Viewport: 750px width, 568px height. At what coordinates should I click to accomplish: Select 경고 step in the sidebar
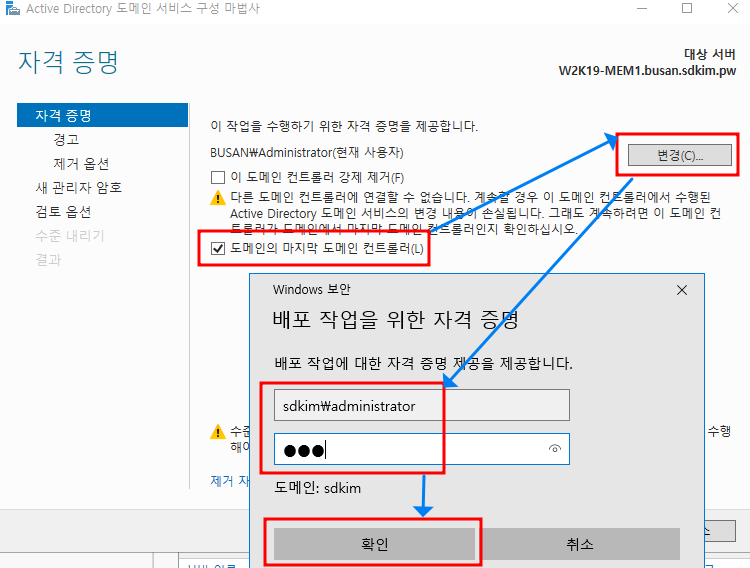(66, 139)
